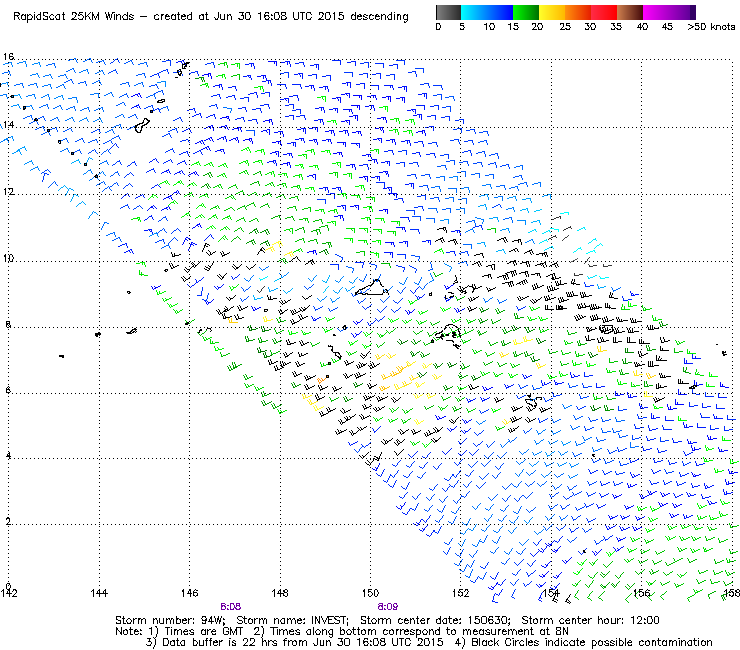The height and width of the screenshot is (650, 740).
Task: Click the latitude axis label '2'
Action: pyautogui.click(x=8, y=522)
